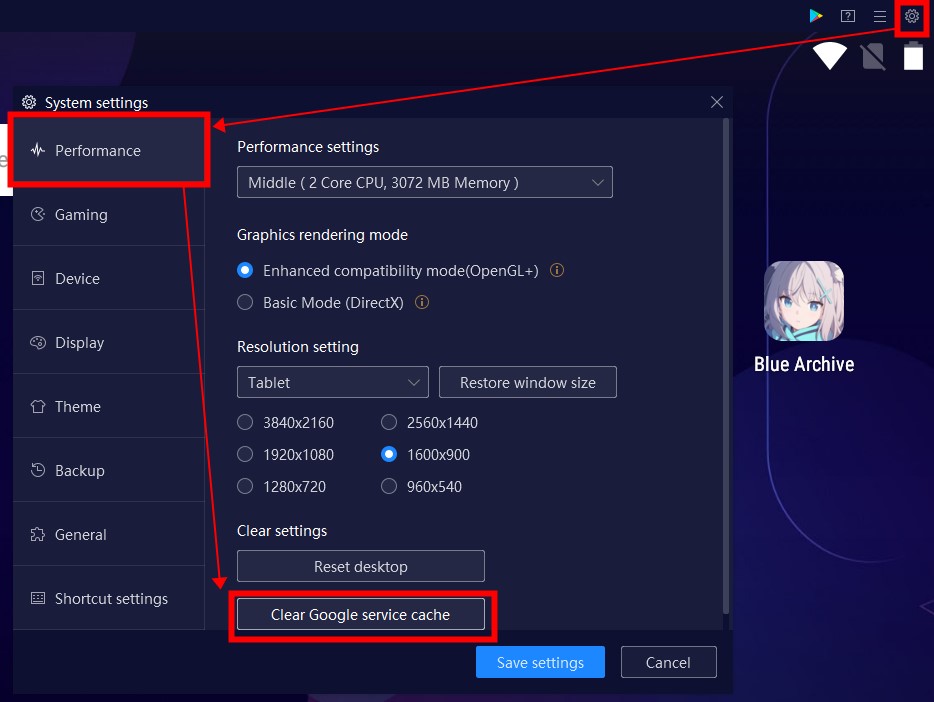The width and height of the screenshot is (934, 702).
Task: Select the 1920x1080 resolution option
Action: [246, 455]
